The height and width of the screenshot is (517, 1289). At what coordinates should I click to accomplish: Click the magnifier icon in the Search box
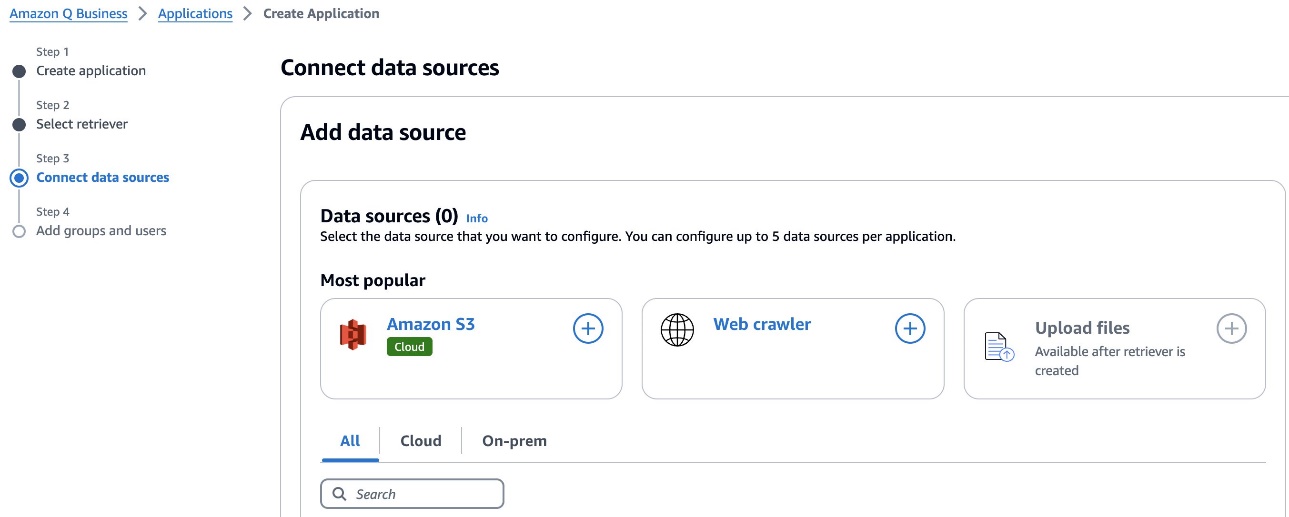pyautogui.click(x=340, y=494)
